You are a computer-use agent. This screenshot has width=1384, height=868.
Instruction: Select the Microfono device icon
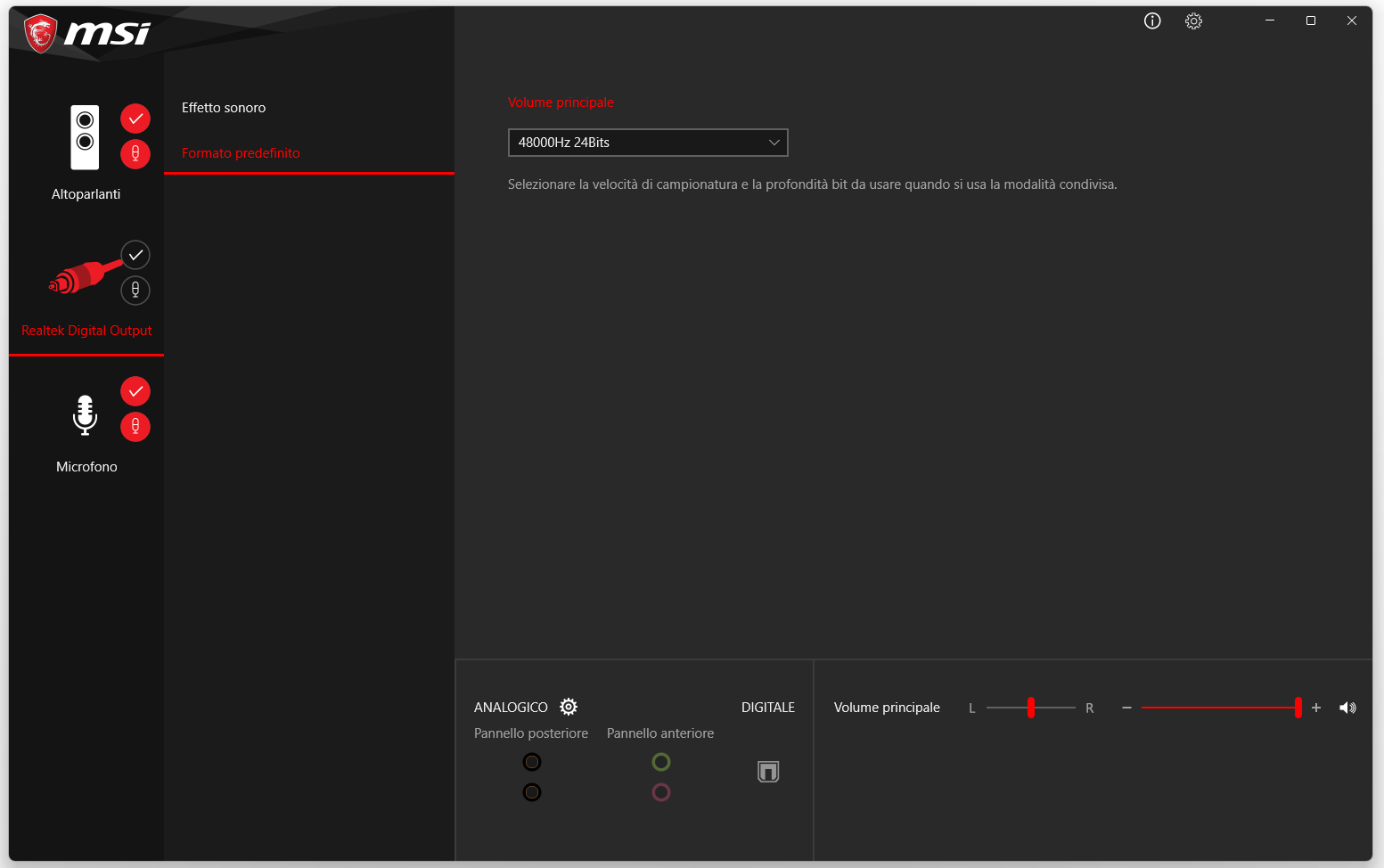(x=85, y=415)
